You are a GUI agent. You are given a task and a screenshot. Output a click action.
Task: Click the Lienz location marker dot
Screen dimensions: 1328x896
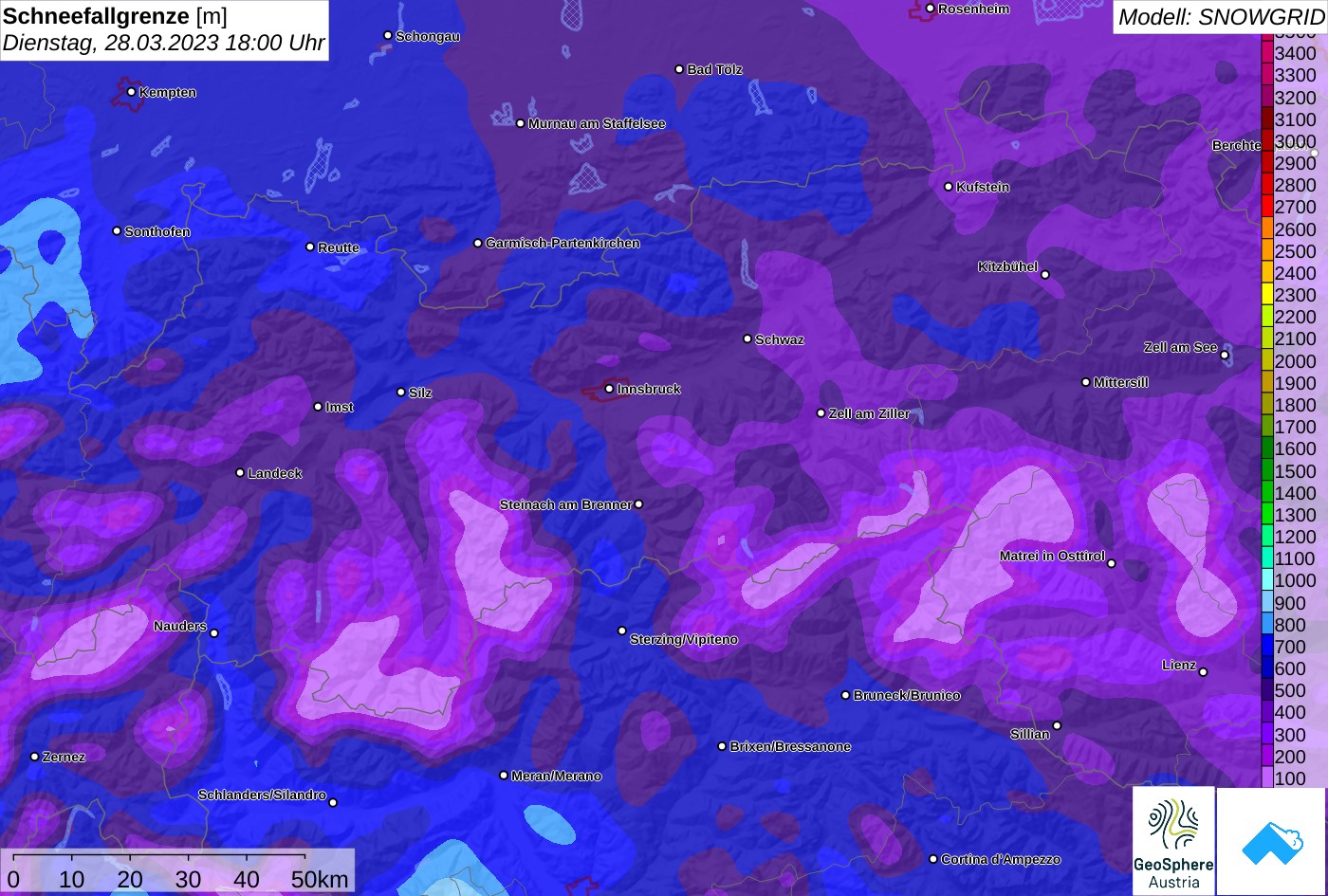pyautogui.click(x=1203, y=672)
